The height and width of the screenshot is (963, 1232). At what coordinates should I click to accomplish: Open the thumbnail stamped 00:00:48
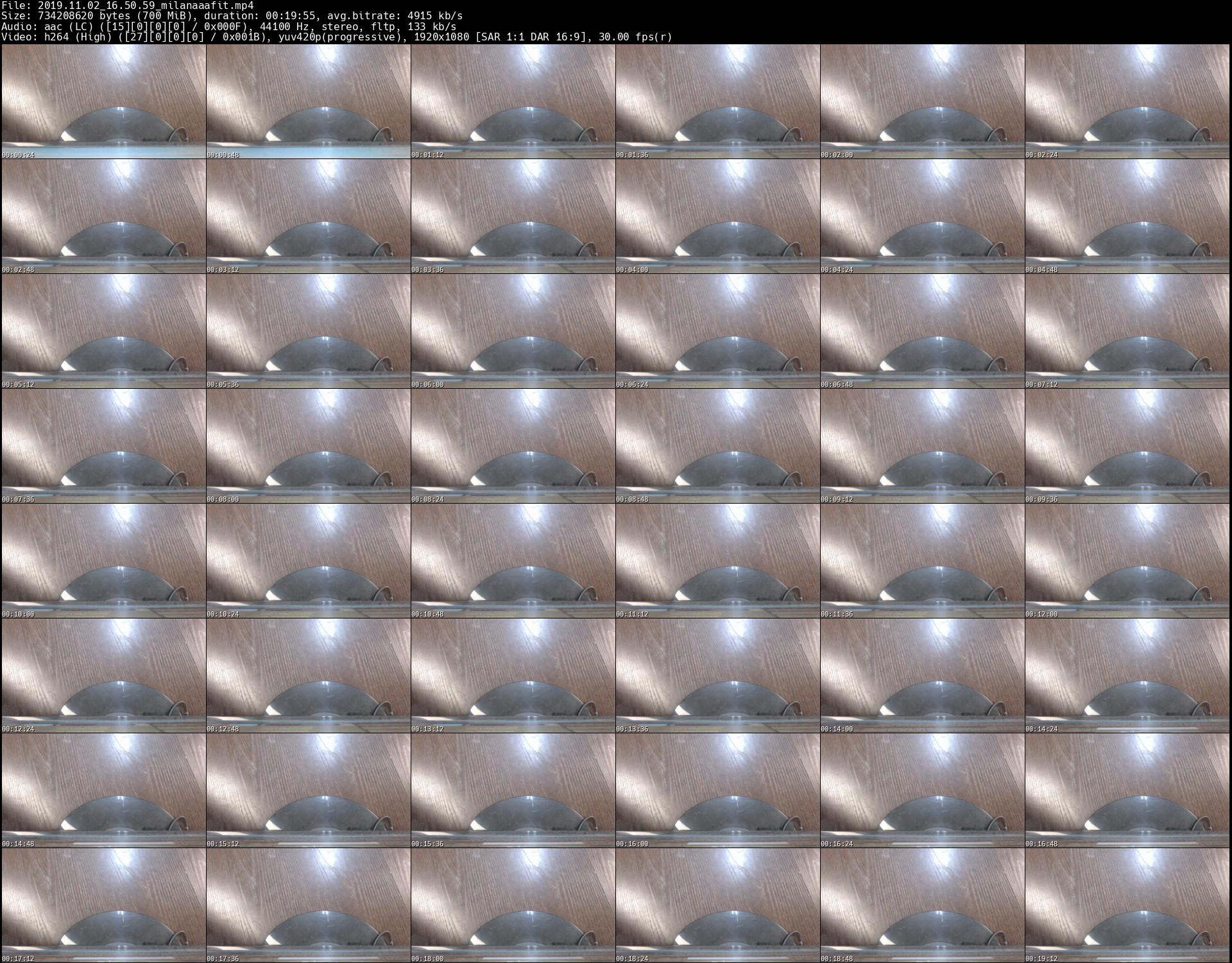[308, 101]
